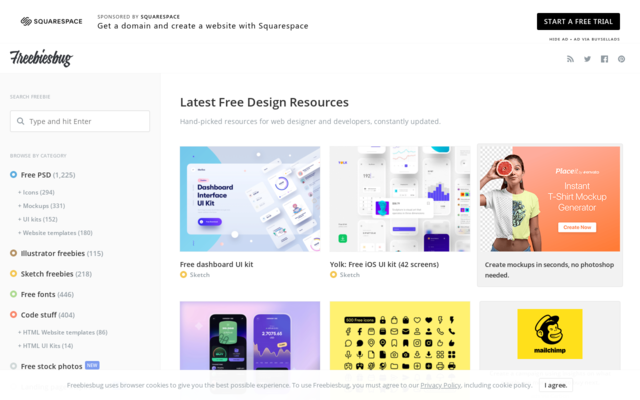Open the Dashboard Interface UI Kit thumbnail
Viewport: 640px width, 400px height.
click(x=250, y=199)
